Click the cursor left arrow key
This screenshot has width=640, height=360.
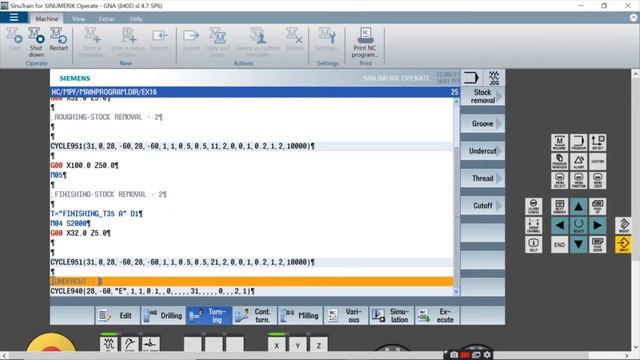[x=560, y=225]
